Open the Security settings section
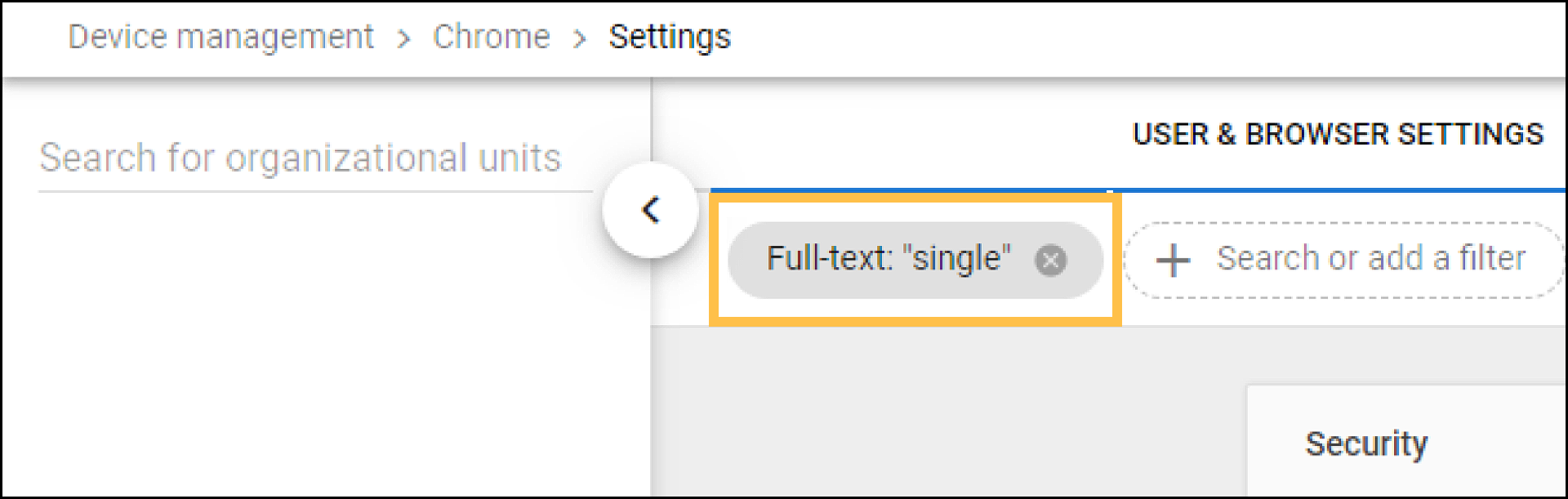This screenshot has height=499, width=1568. [x=1367, y=443]
